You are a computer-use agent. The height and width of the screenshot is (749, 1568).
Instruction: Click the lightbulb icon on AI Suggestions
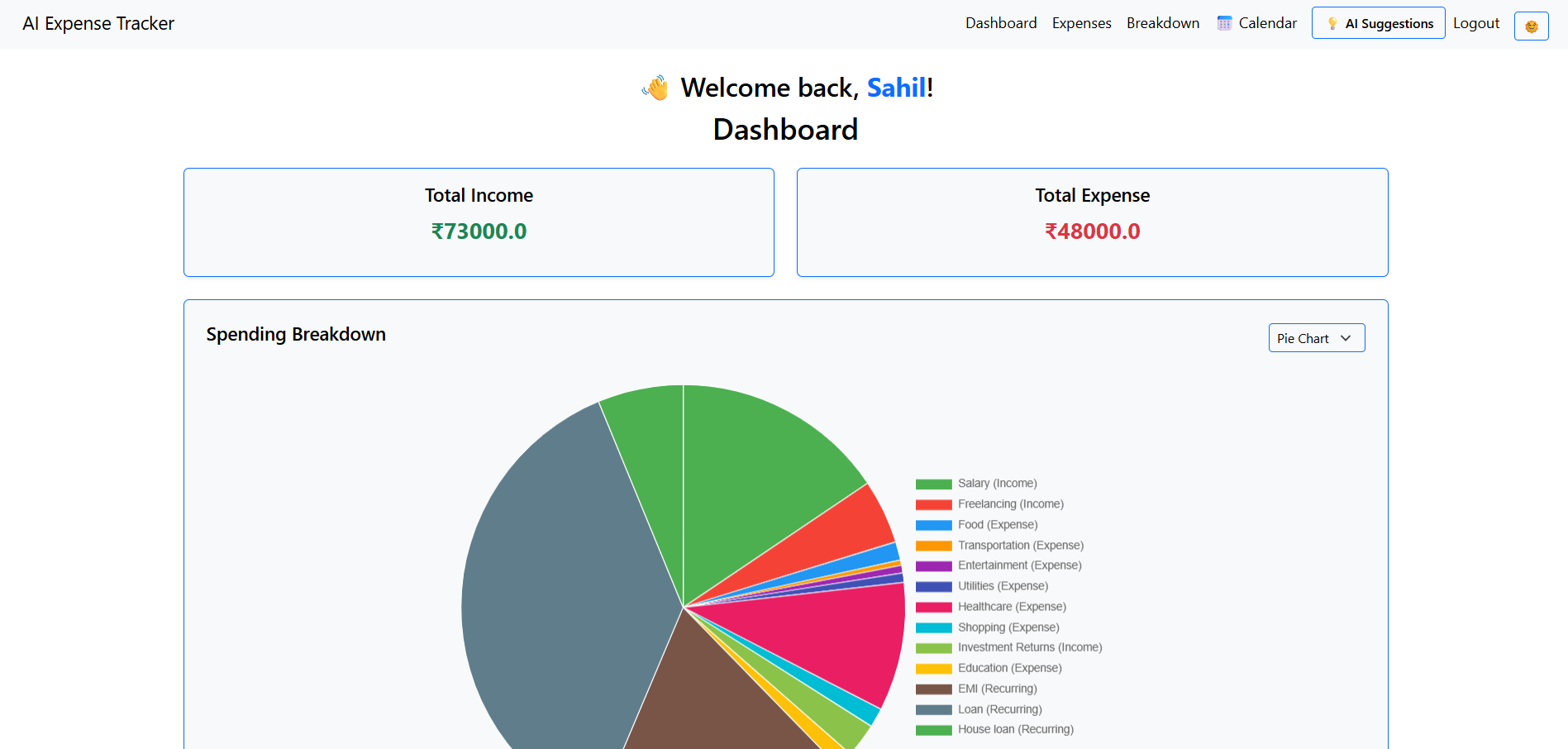click(1332, 22)
